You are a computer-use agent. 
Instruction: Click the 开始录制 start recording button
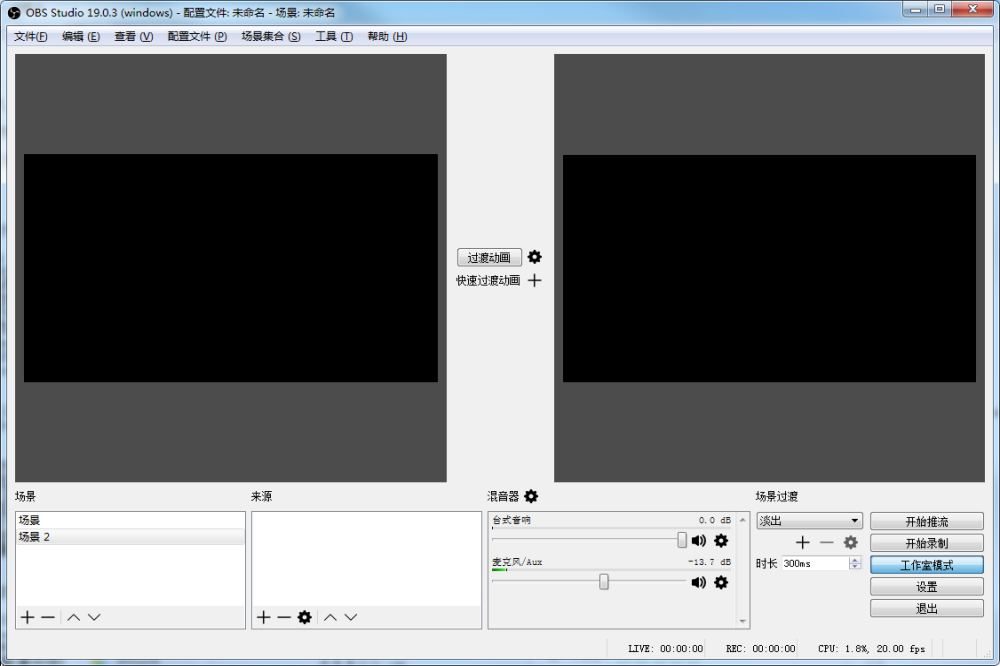click(926, 543)
